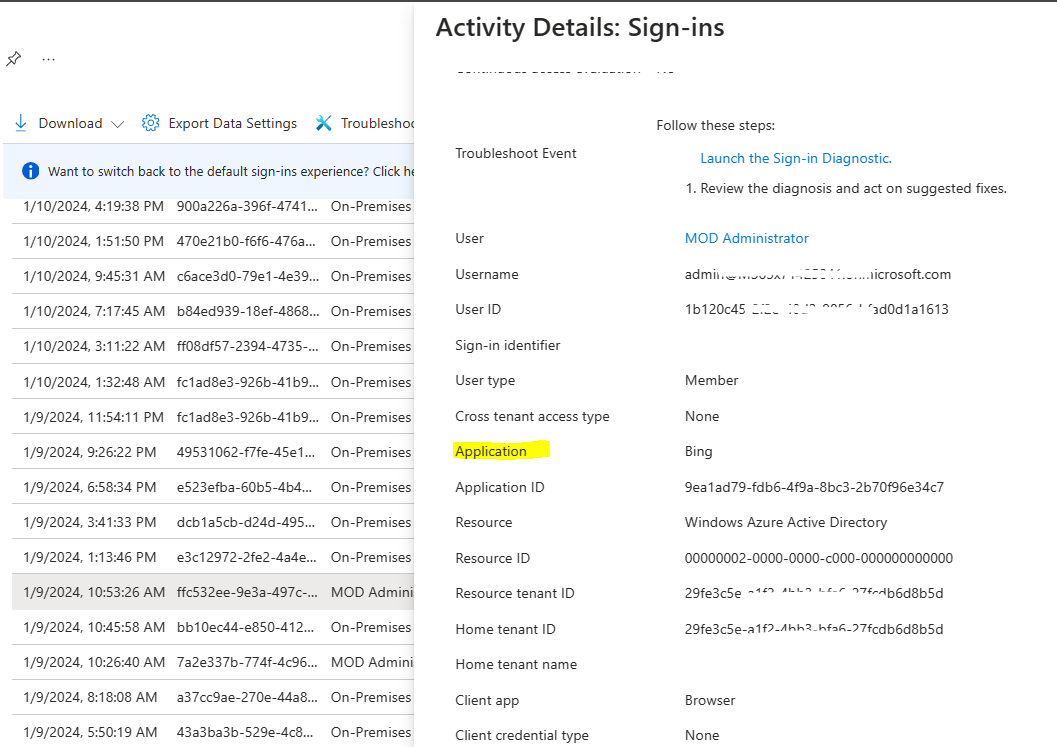Image resolution: width=1057 pixels, height=747 pixels.
Task: Select the sign-in row 1/9/2024, 8:18:08 AM
Action: [212, 698]
